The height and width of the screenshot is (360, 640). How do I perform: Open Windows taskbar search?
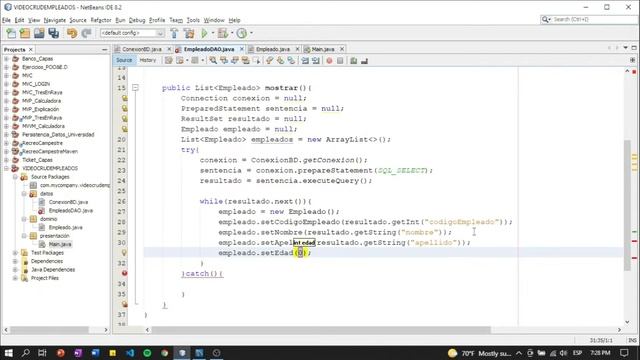[x=25, y=353]
